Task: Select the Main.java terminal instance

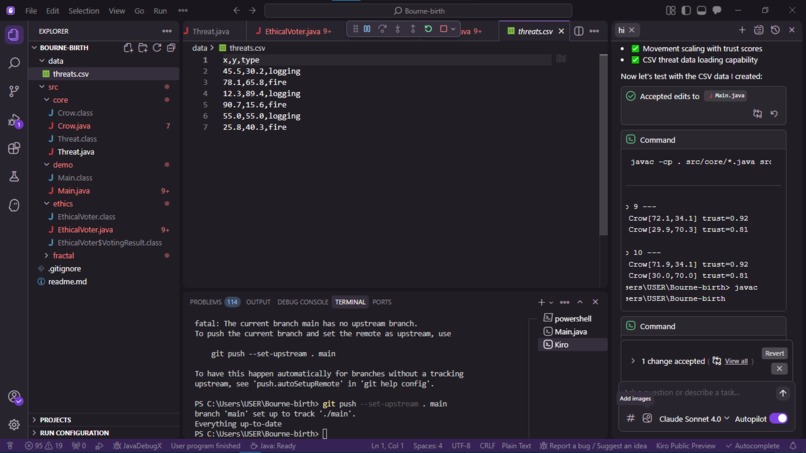Action: (570, 332)
